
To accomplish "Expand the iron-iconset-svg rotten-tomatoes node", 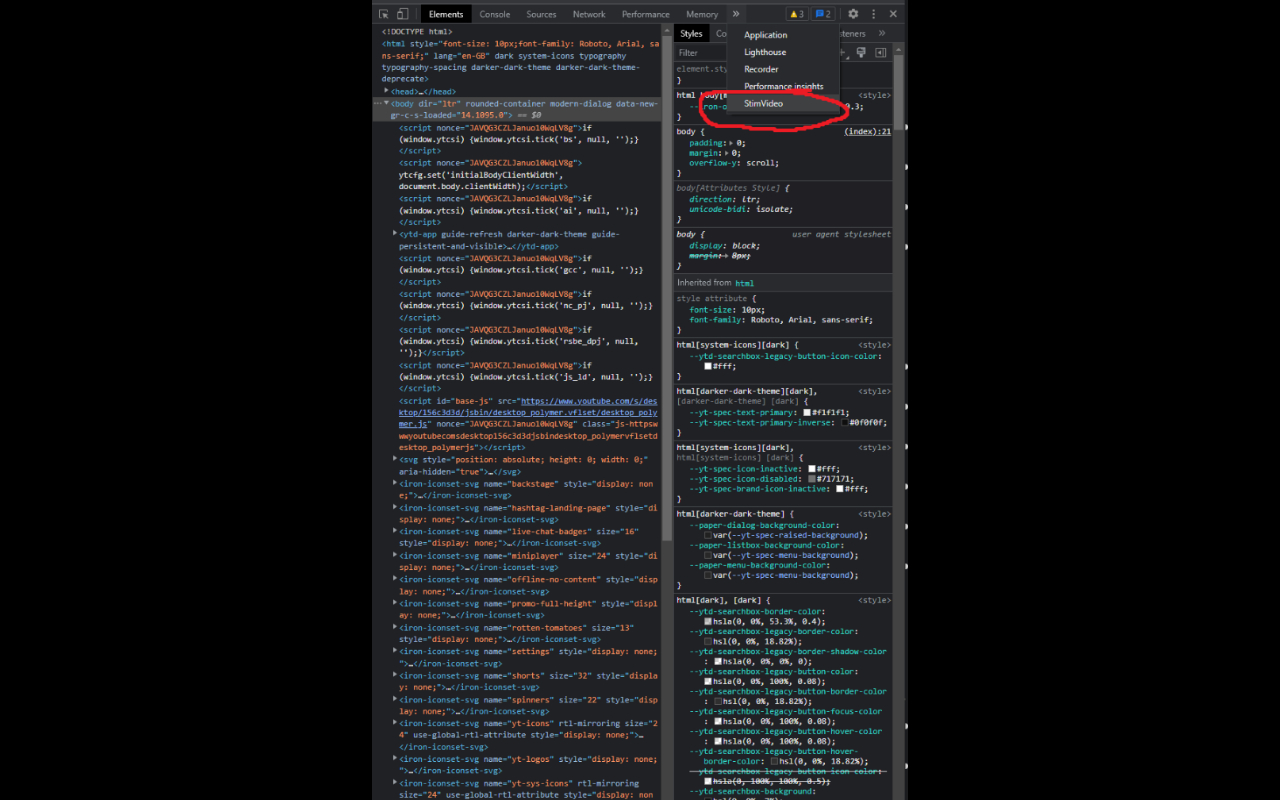I will pyautogui.click(x=395, y=627).
